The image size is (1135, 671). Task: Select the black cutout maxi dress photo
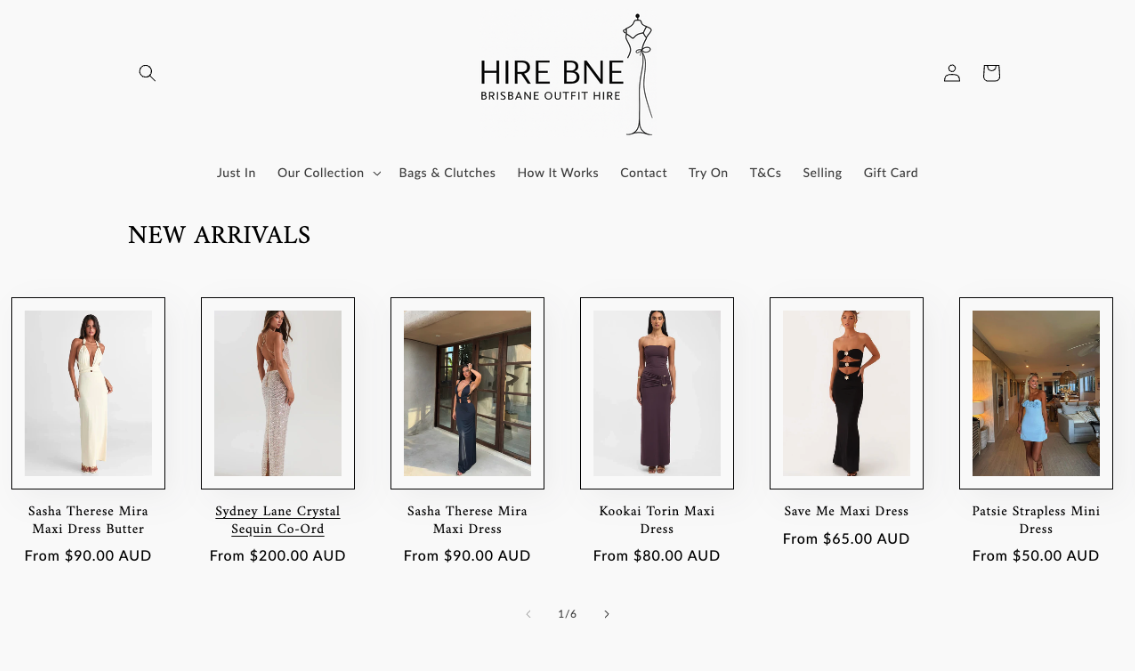[x=846, y=393]
